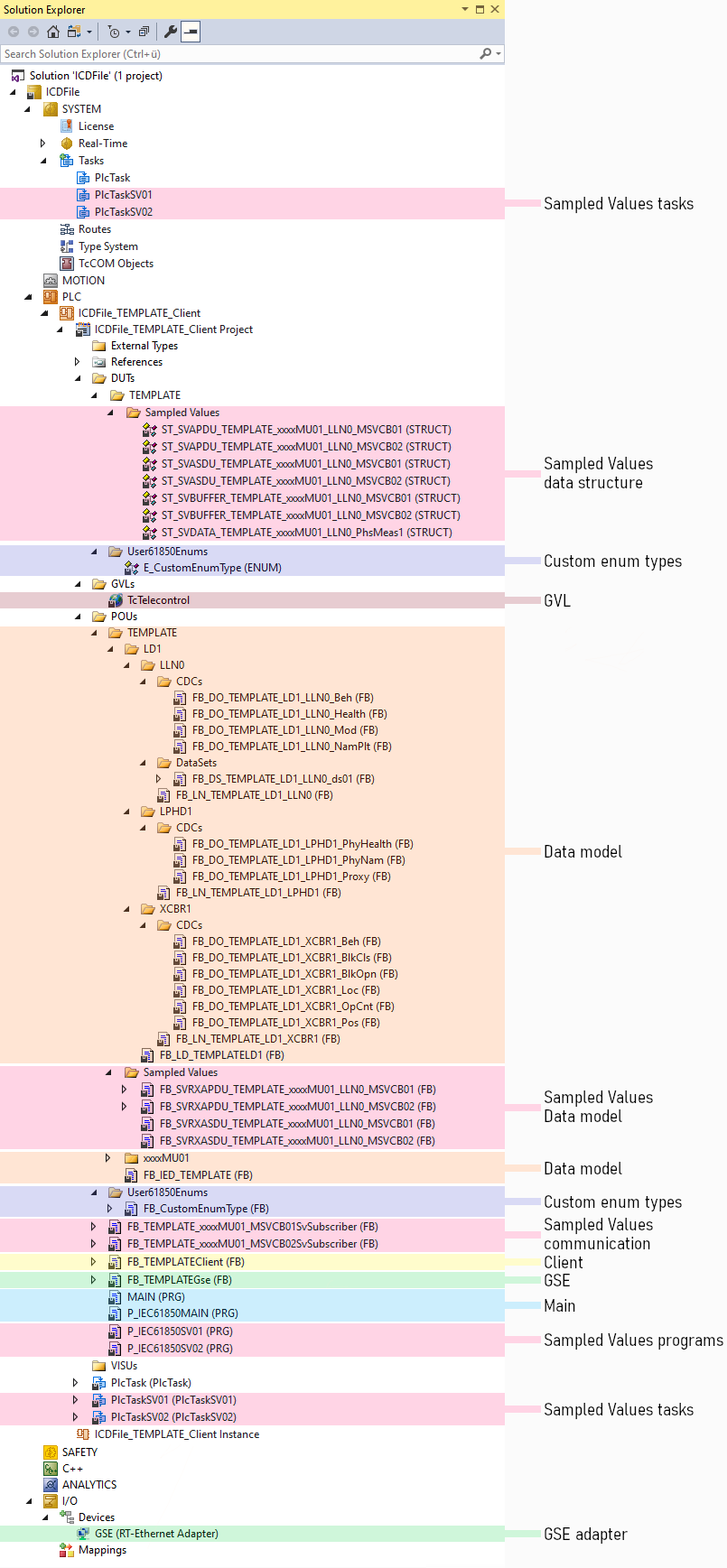Expand the References node

click(77, 362)
